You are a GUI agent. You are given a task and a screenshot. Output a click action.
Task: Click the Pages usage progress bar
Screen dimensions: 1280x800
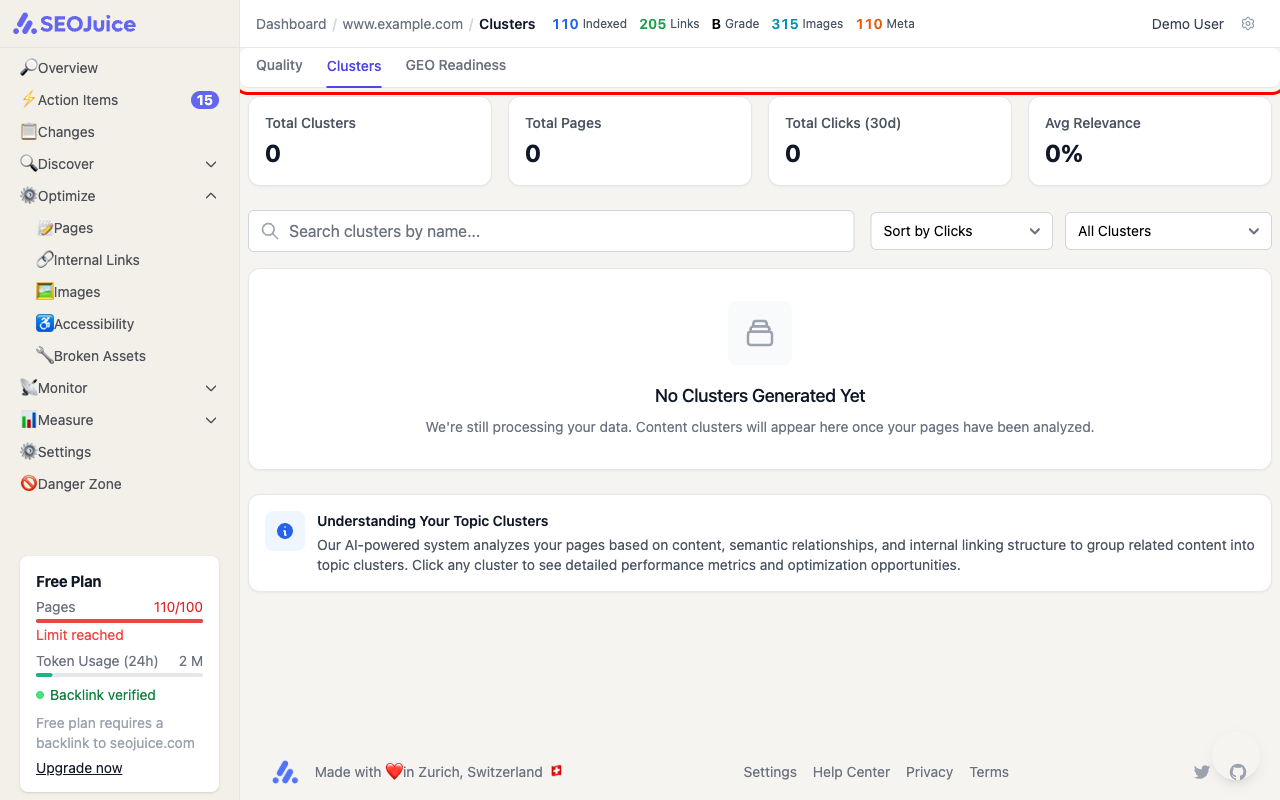coord(119,621)
